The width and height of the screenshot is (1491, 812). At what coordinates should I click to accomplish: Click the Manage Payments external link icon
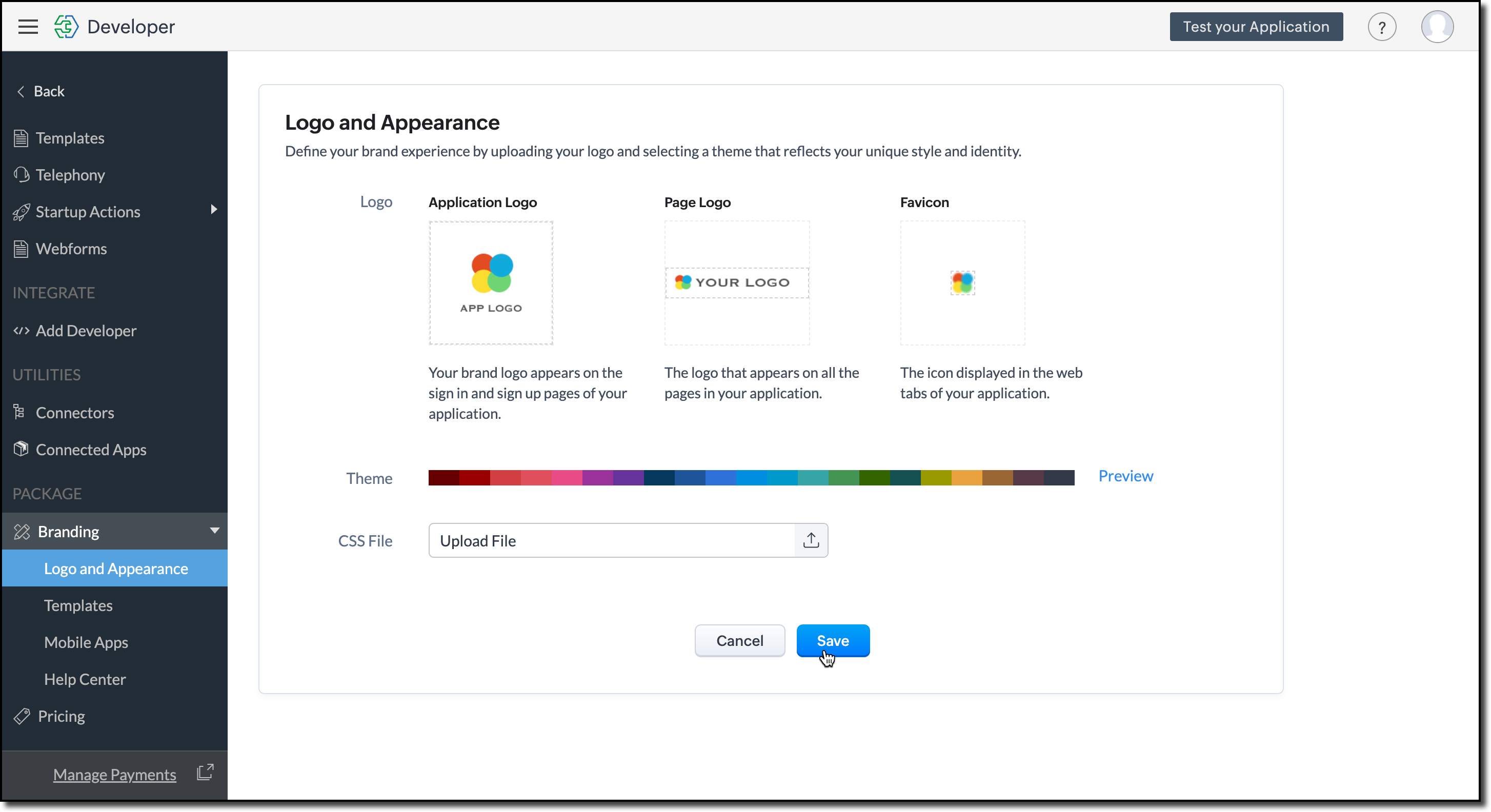(x=205, y=772)
